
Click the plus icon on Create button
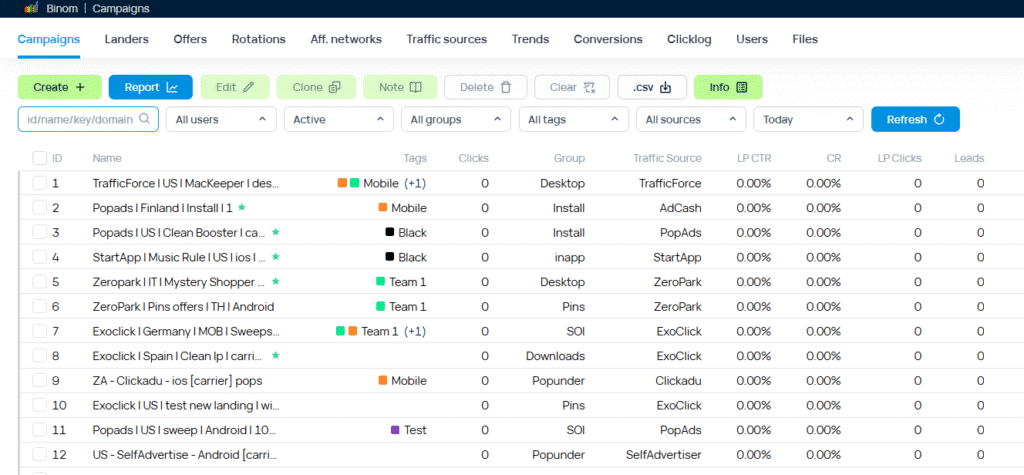[80, 87]
